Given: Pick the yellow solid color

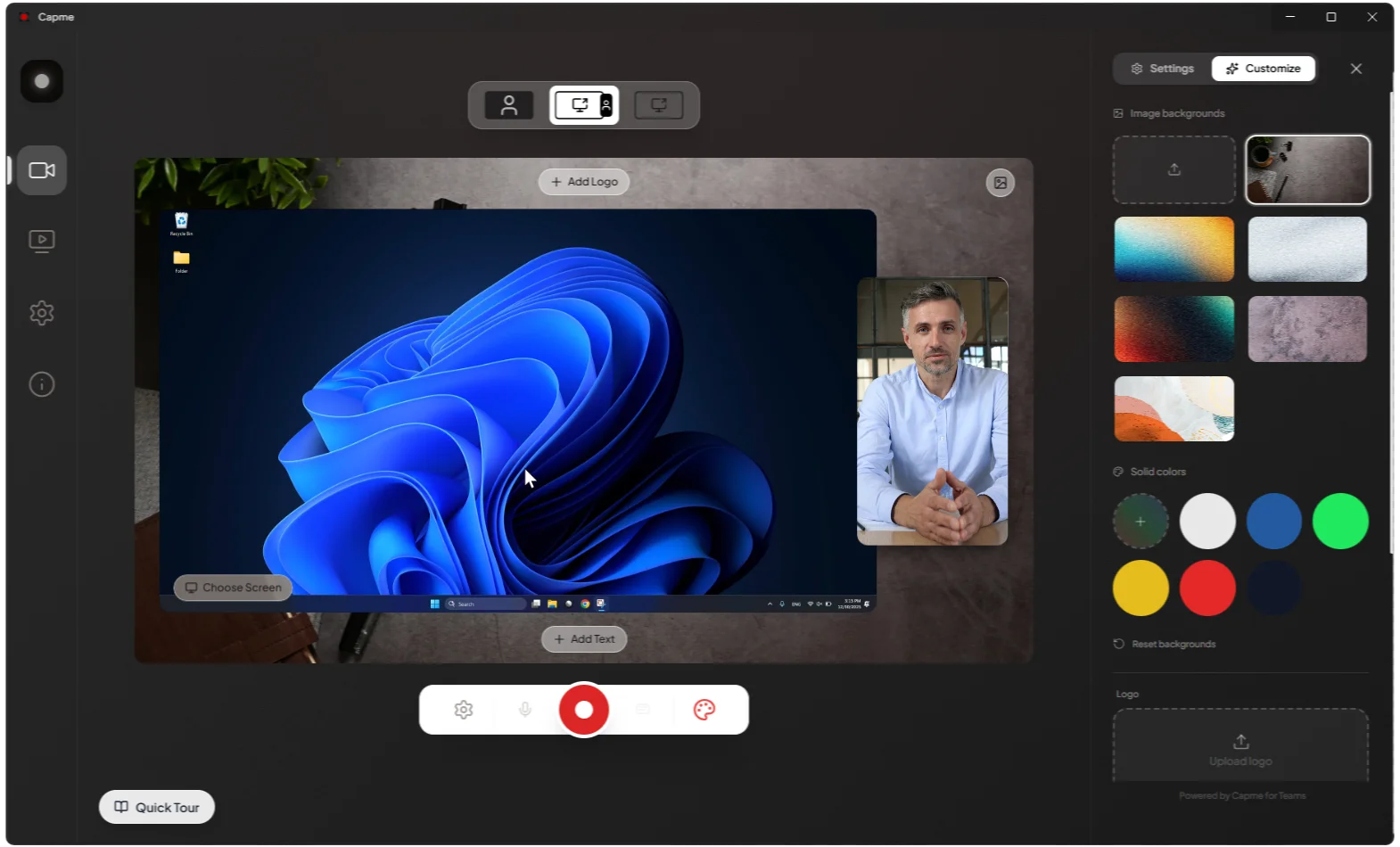Looking at the screenshot, I should [1141, 588].
